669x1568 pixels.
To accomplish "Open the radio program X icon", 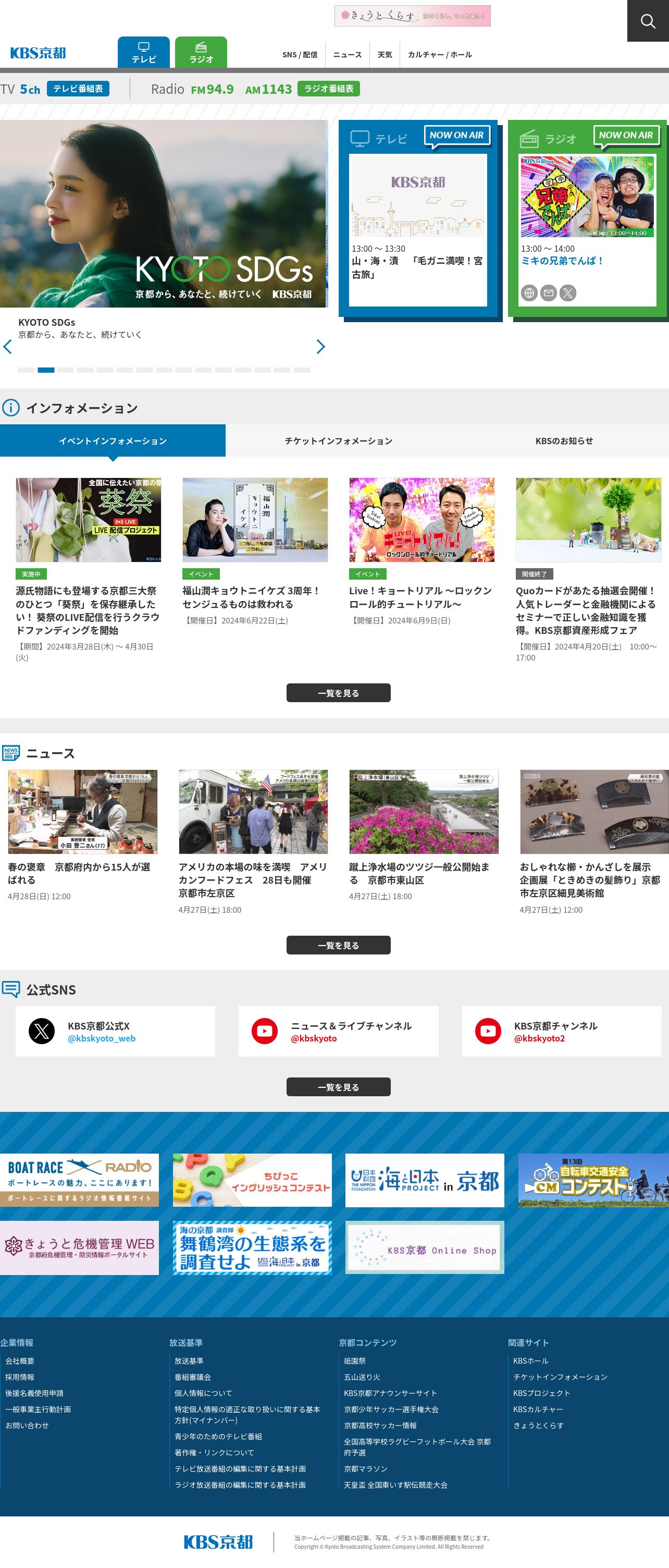I will tap(568, 293).
